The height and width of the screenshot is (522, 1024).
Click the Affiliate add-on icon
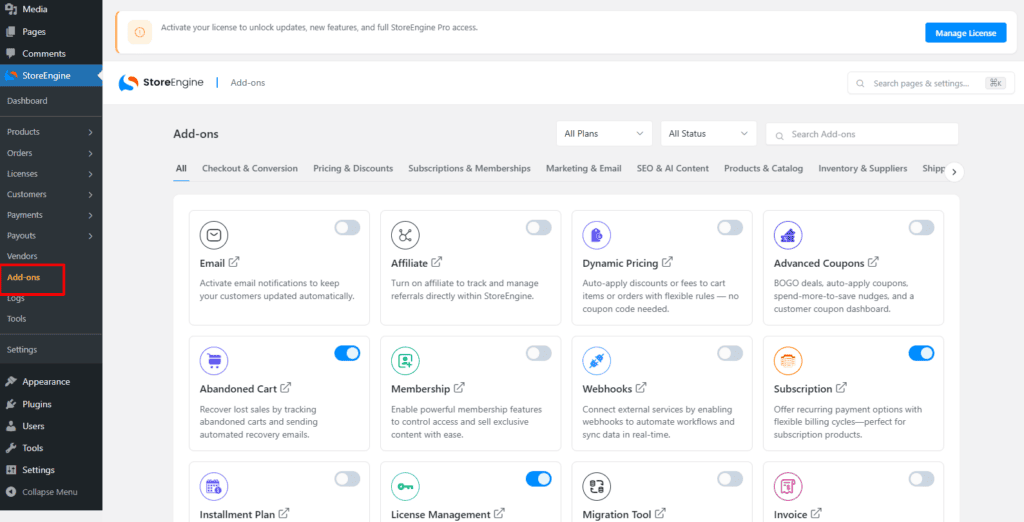[x=405, y=235]
